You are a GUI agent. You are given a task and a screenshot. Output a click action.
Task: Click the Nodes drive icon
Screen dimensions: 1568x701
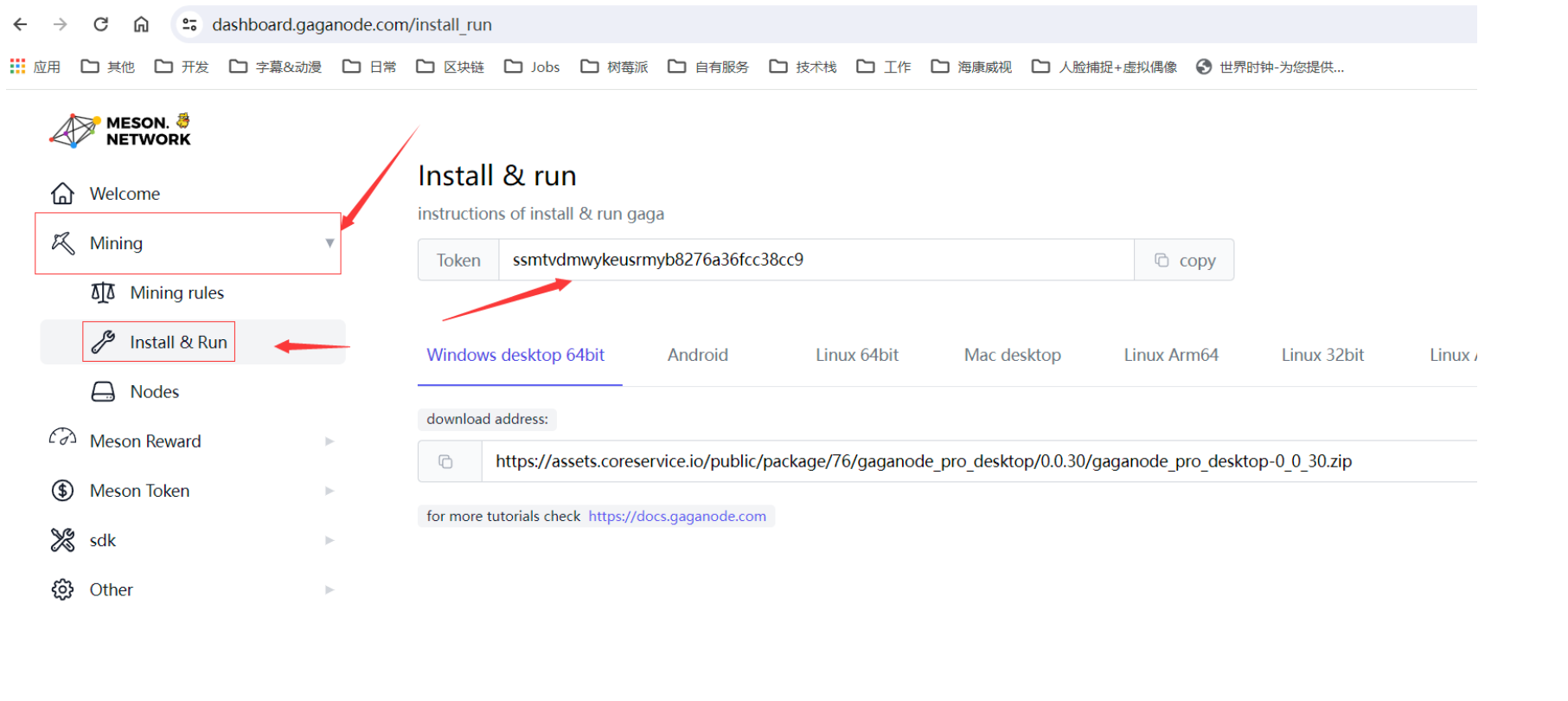[x=103, y=392]
